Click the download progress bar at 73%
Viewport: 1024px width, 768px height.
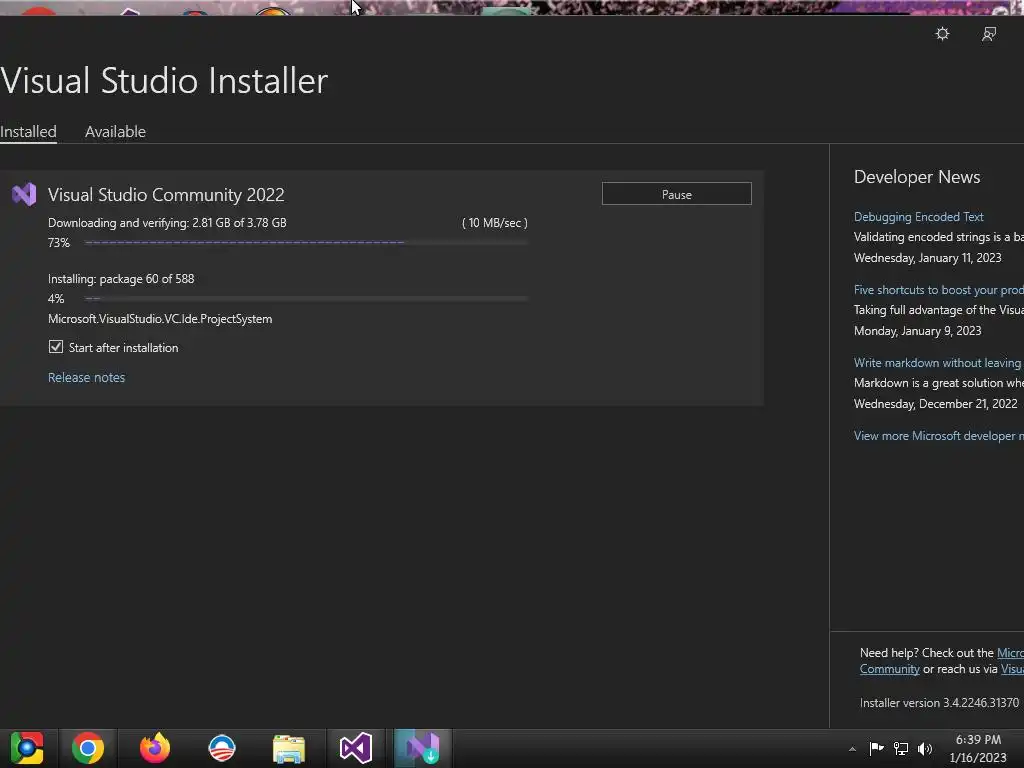[x=306, y=242]
